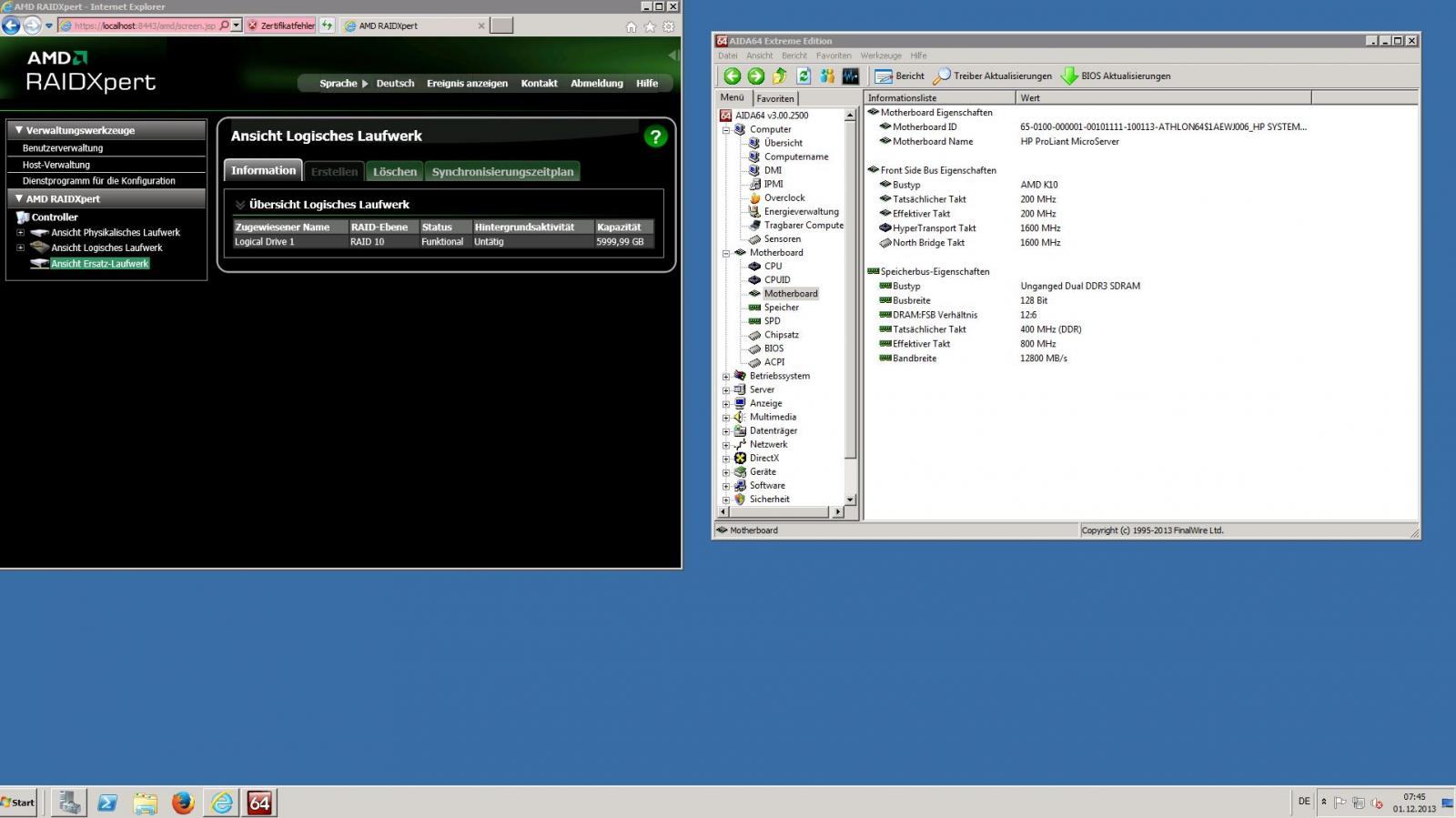This screenshot has width=1456, height=818.
Task: Click the Kontakt link in RAIDXpert header
Action: click(x=539, y=83)
